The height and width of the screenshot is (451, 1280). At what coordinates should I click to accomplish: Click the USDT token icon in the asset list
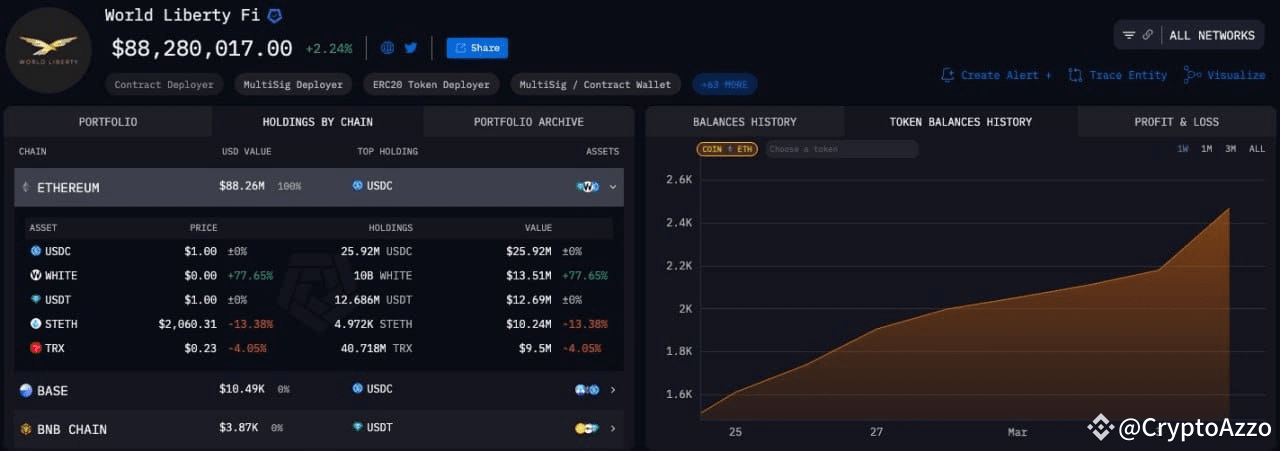pos(36,300)
